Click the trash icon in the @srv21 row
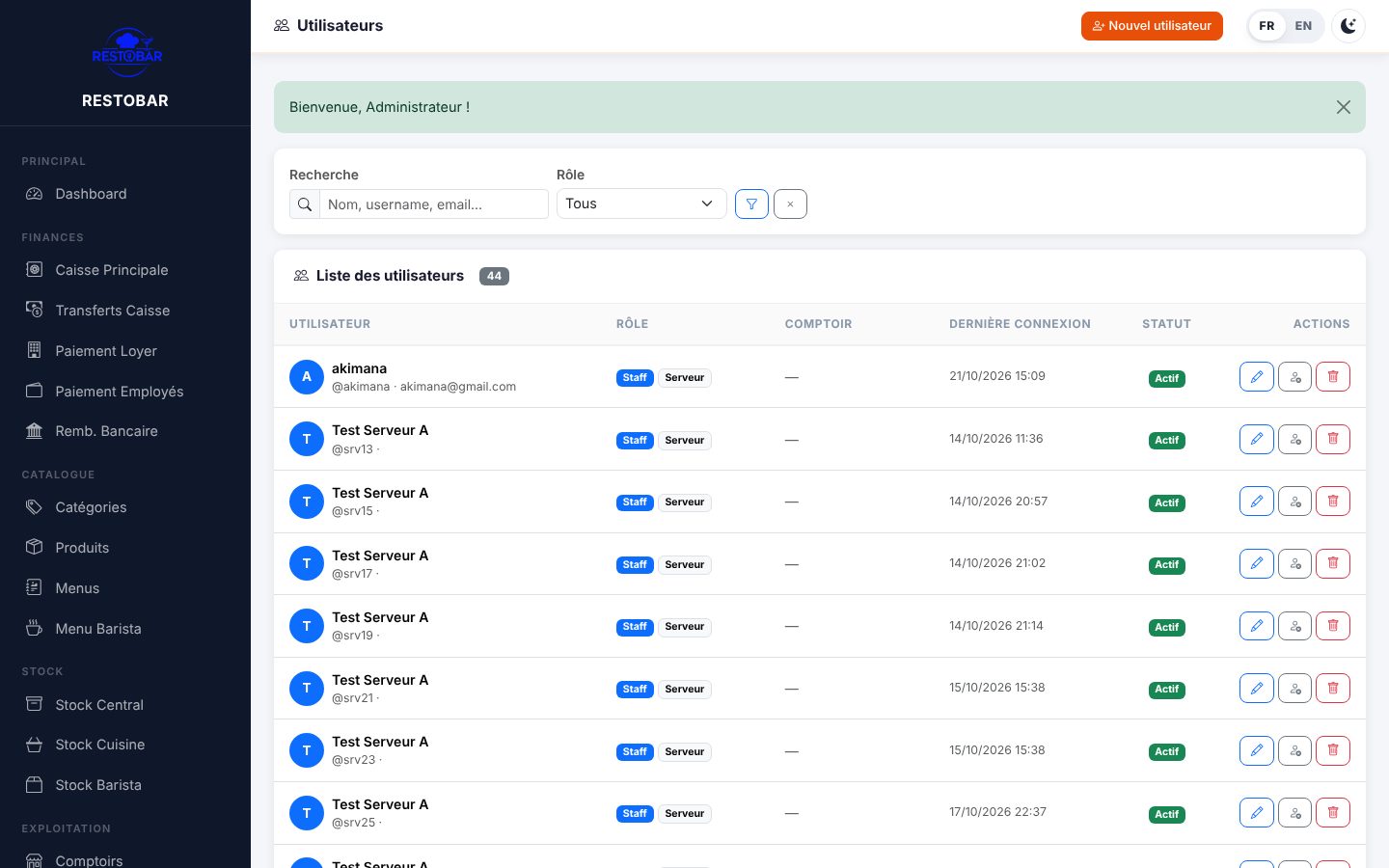The height and width of the screenshot is (868, 1389). tap(1333, 689)
